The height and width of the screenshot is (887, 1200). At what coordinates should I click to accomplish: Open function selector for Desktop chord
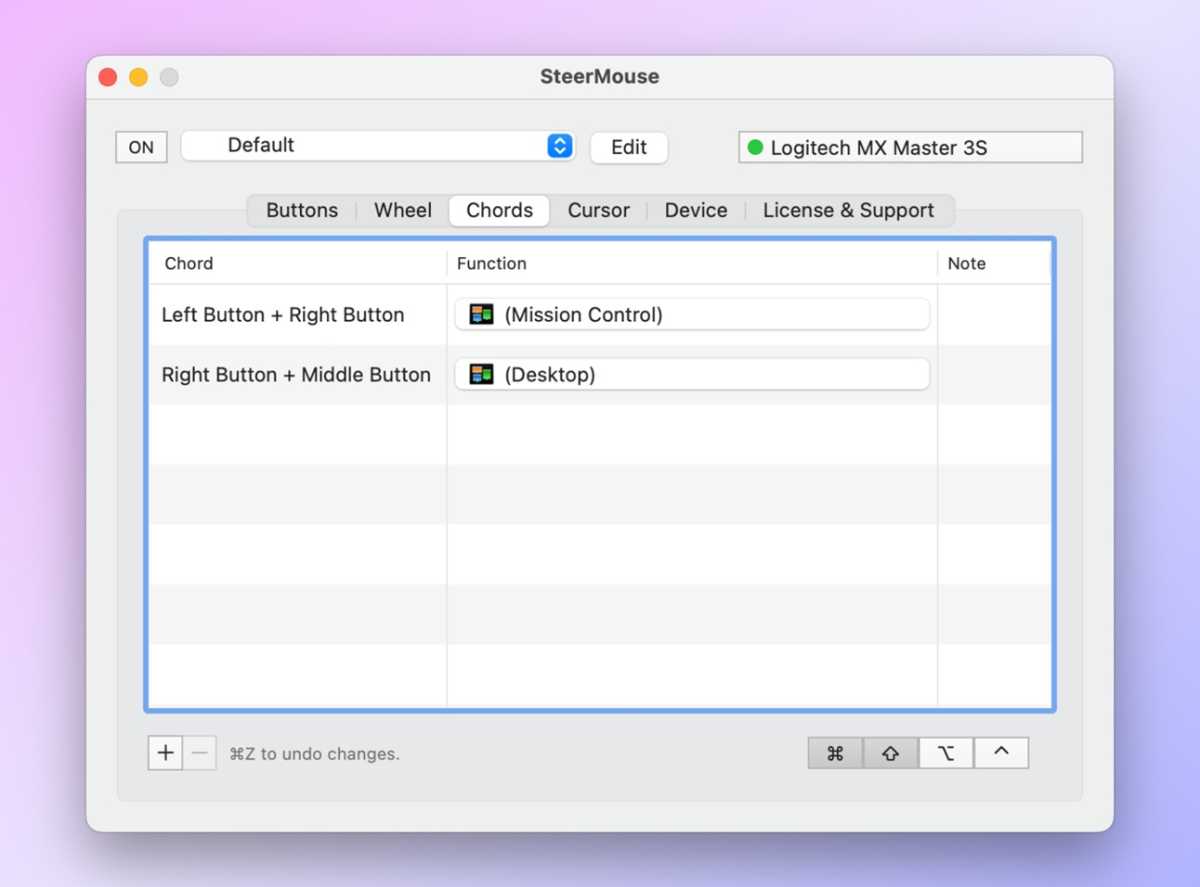click(693, 373)
